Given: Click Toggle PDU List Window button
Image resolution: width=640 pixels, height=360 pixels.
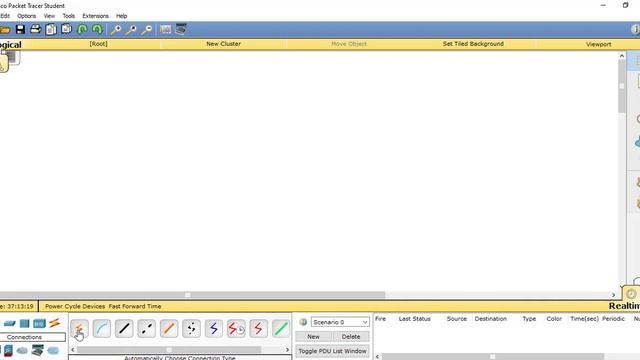Looking at the screenshot, I should (x=332, y=351).
